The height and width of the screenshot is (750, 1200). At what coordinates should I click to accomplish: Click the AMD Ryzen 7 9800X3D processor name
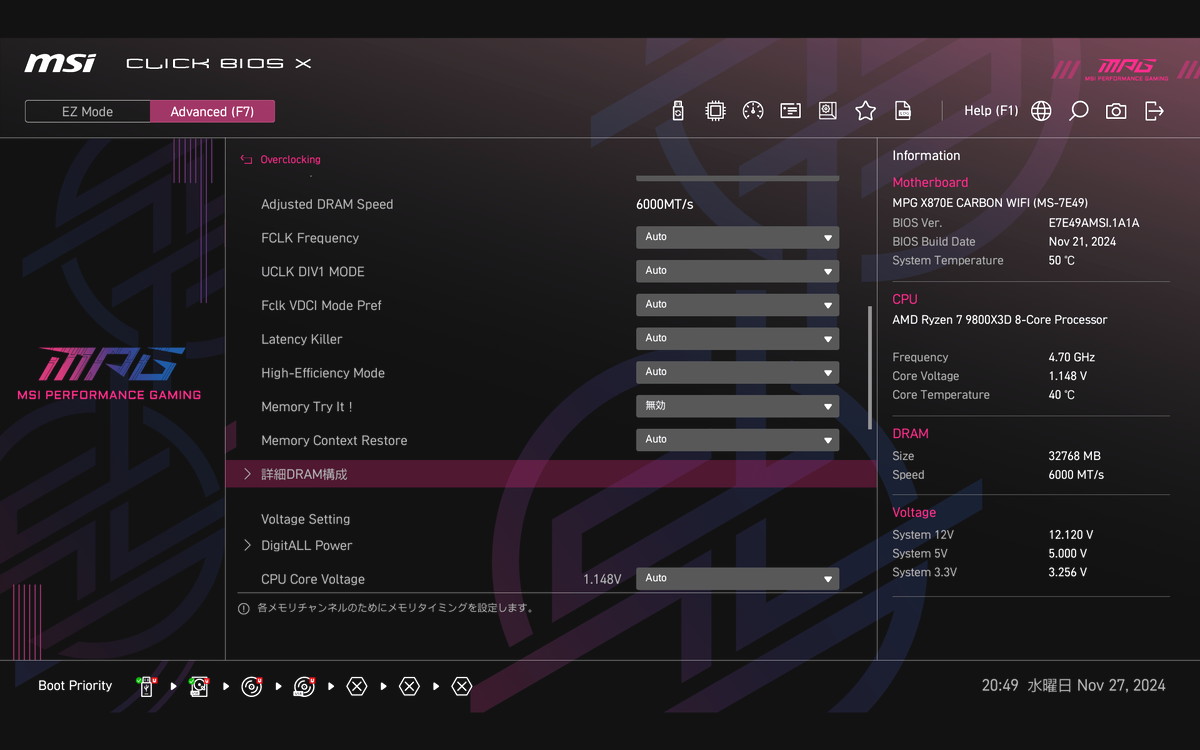coord(1000,320)
